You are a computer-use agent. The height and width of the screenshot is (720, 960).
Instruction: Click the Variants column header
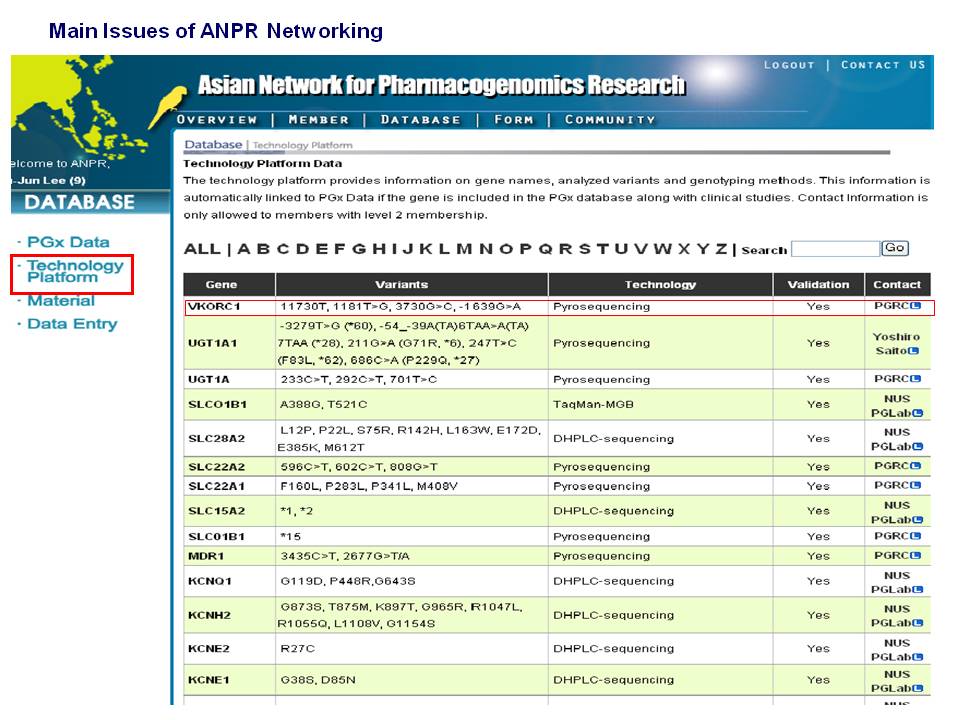[411, 285]
